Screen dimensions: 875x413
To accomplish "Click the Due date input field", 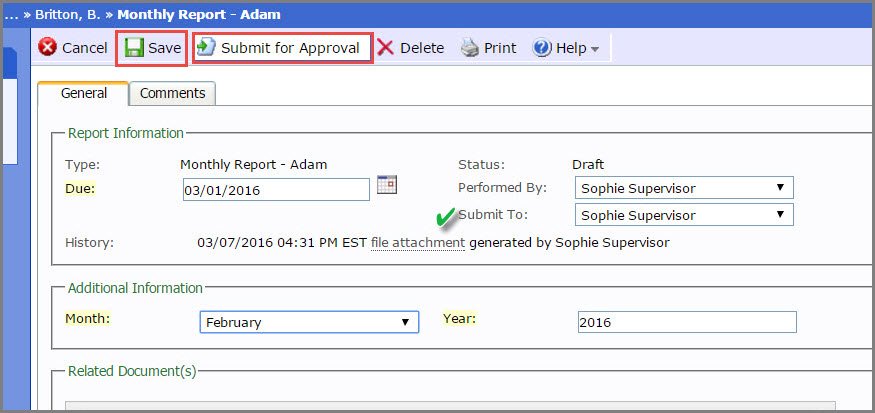I will [x=276, y=190].
